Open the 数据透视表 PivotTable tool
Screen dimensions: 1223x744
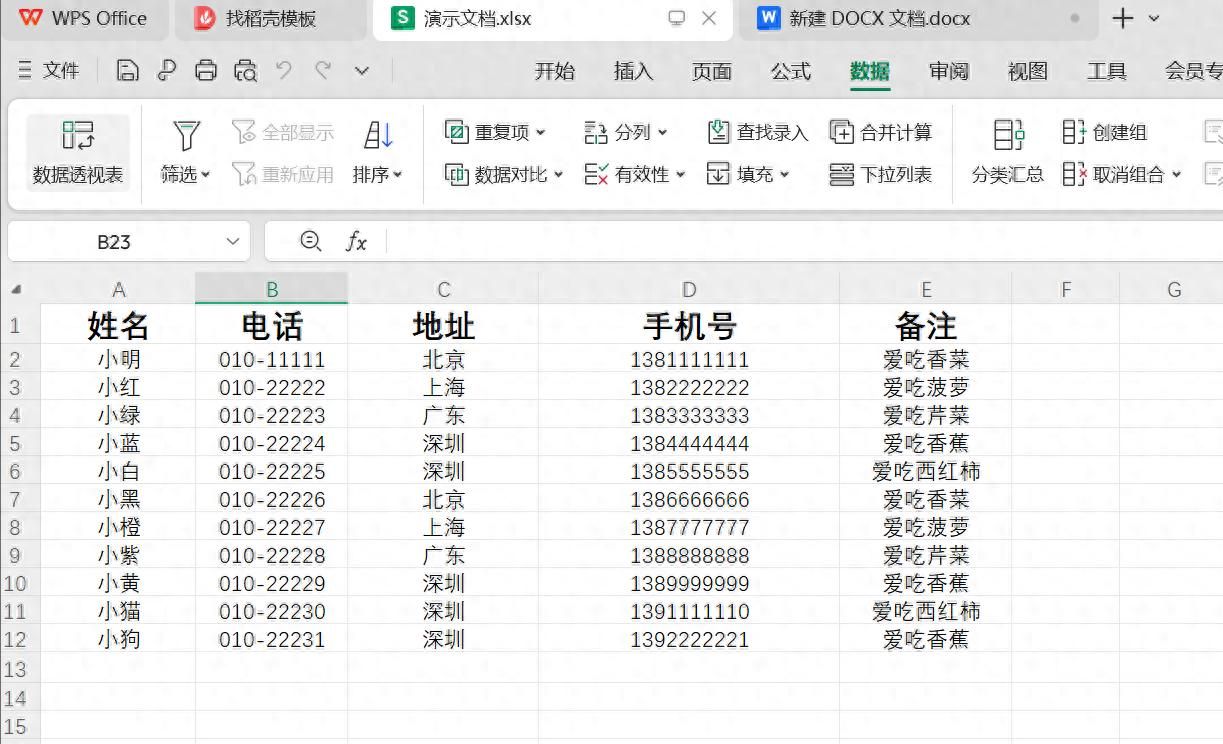point(78,152)
